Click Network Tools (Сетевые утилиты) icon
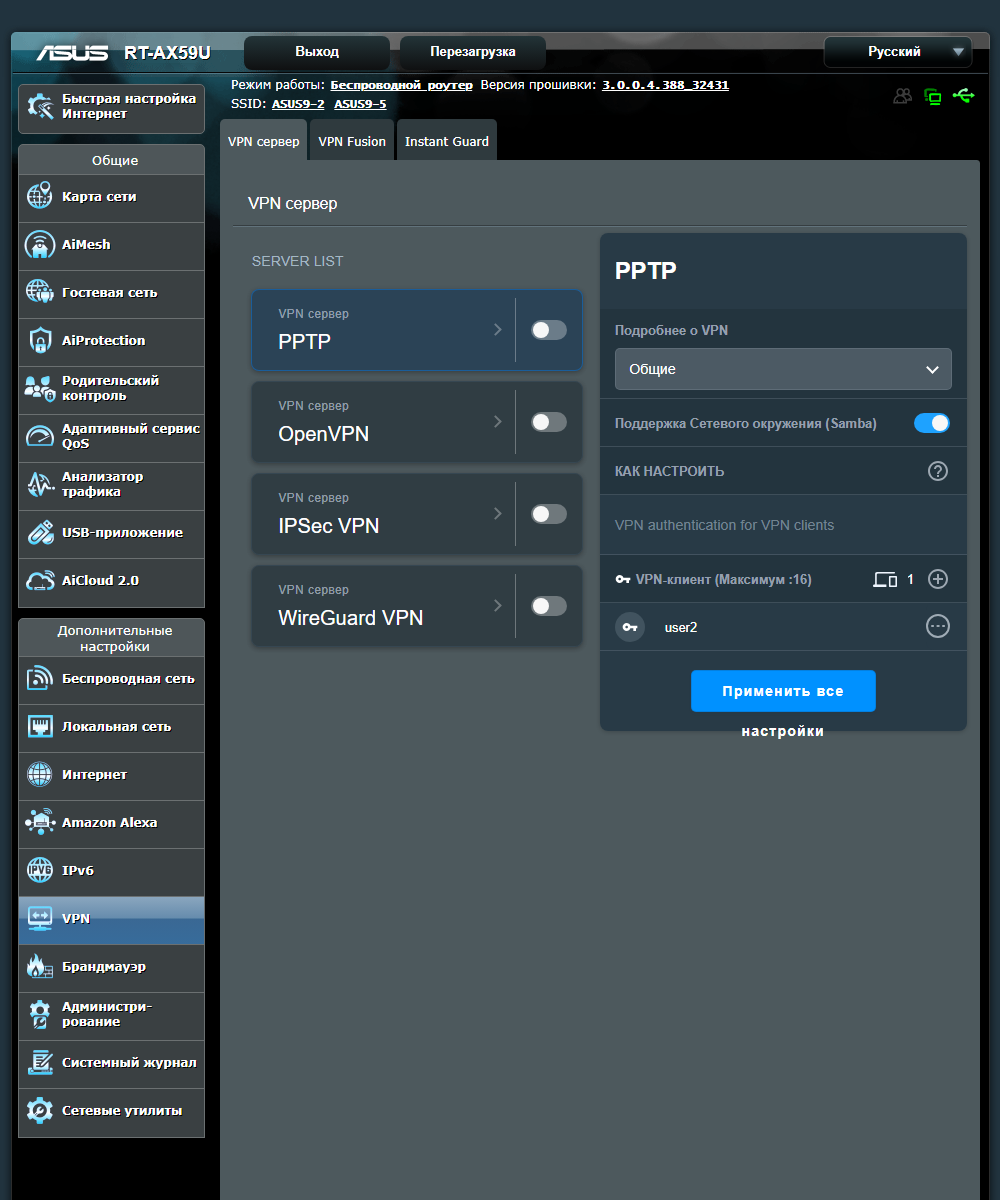1000x1200 pixels. 40,1111
